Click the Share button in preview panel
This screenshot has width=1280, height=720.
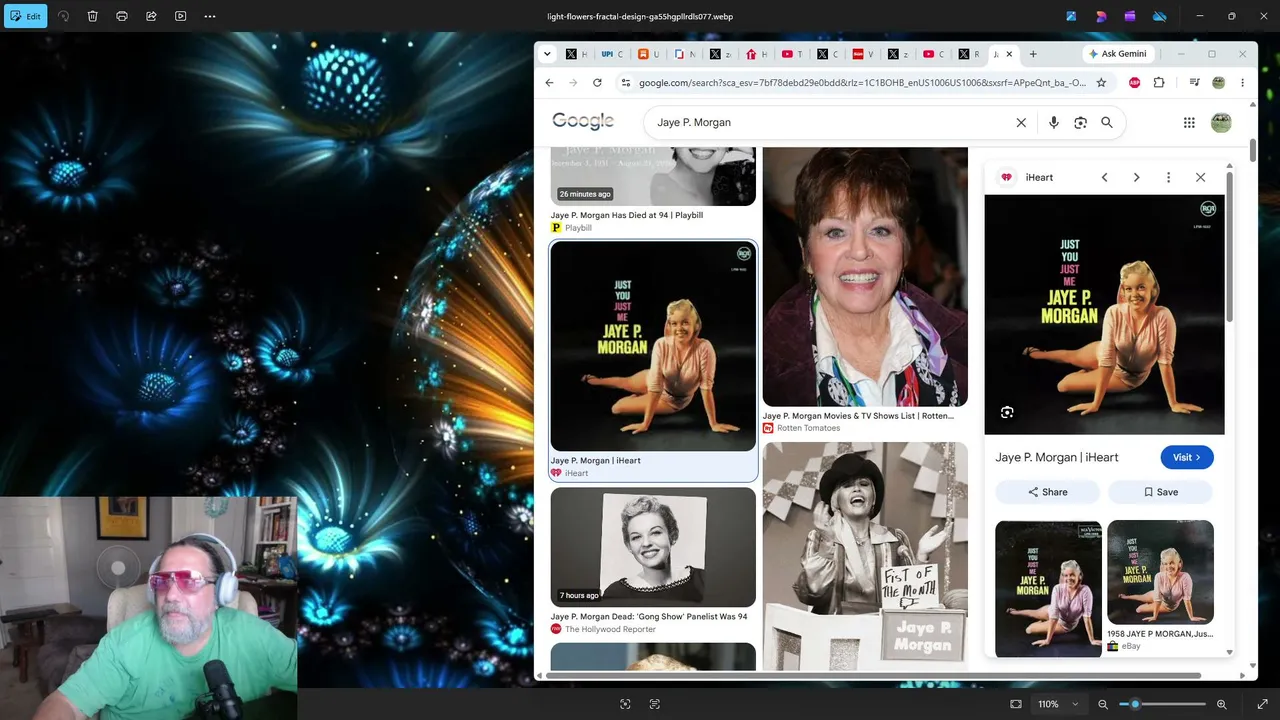point(1047,492)
